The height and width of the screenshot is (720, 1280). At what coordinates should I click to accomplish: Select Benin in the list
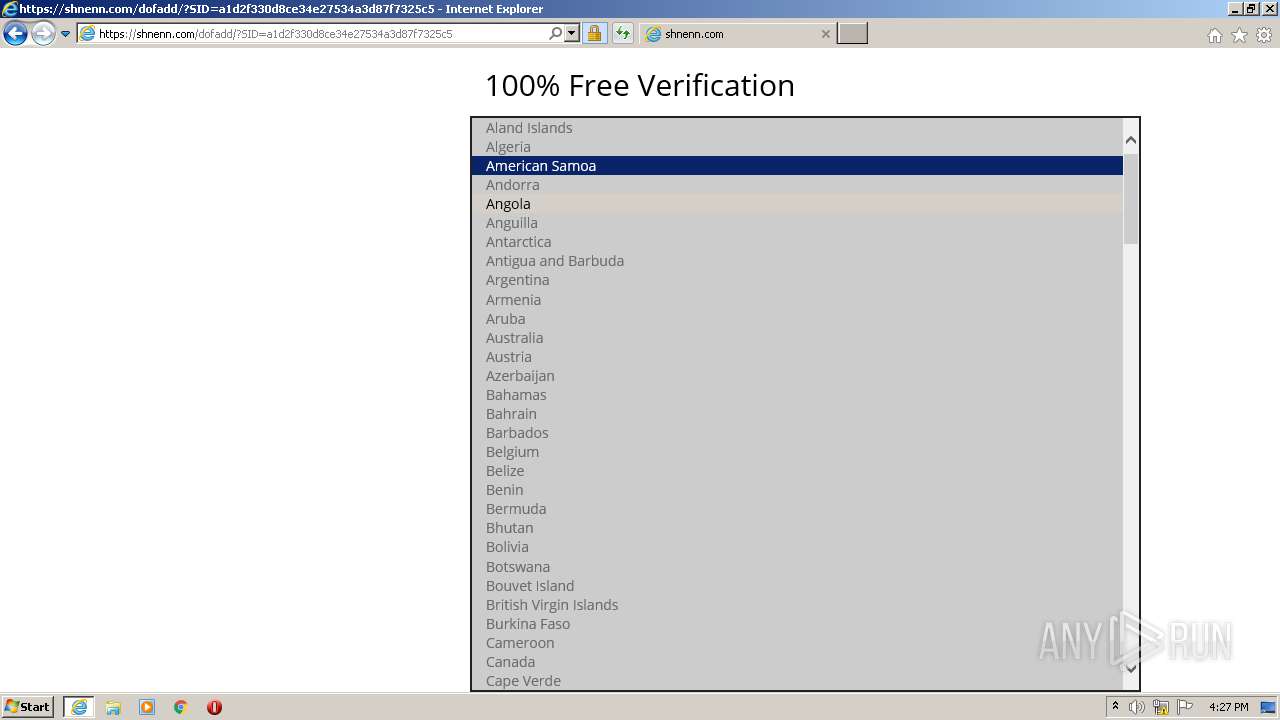797,490
